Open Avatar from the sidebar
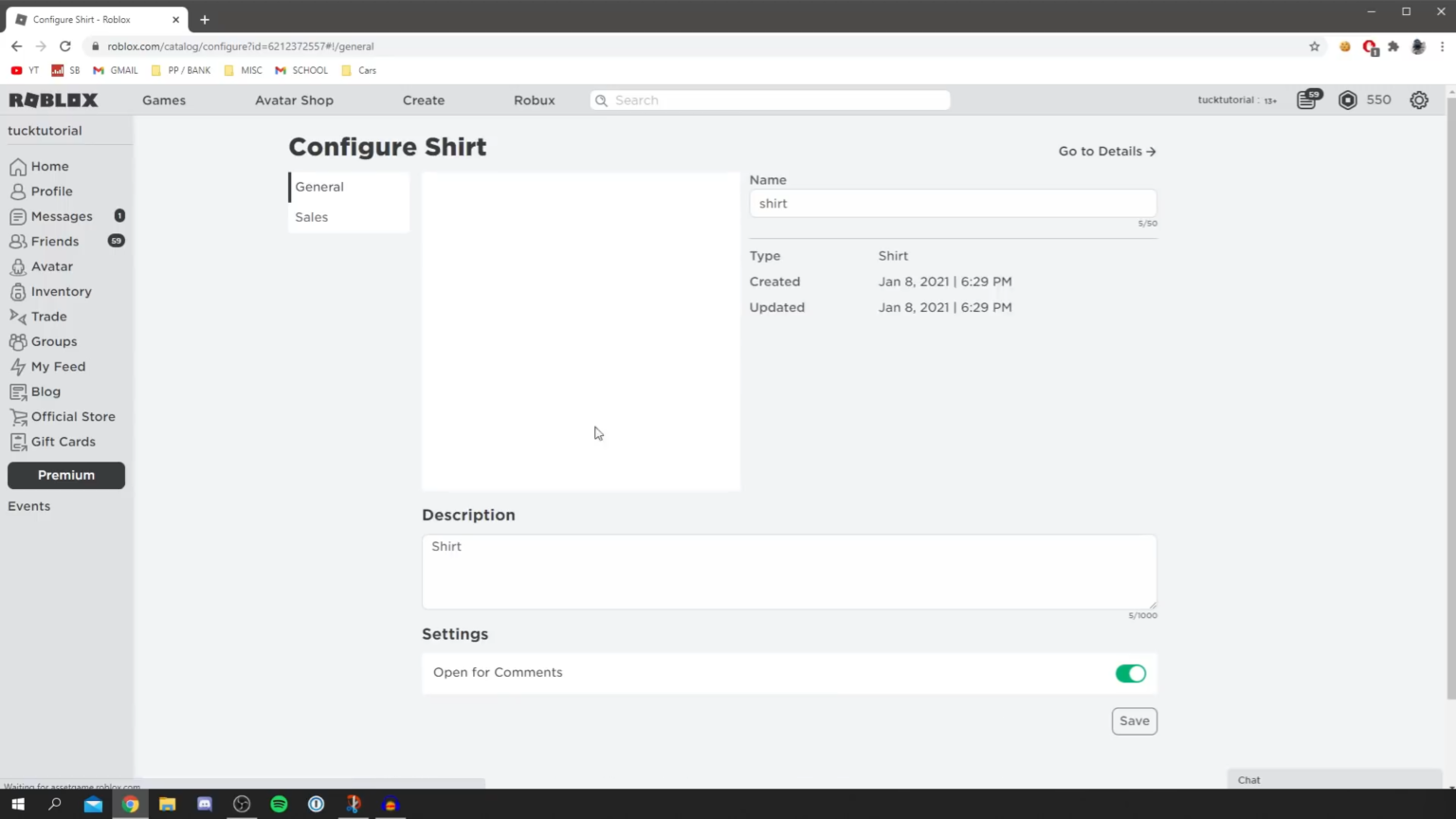1456x819 pixels. (x=51, y=266)
